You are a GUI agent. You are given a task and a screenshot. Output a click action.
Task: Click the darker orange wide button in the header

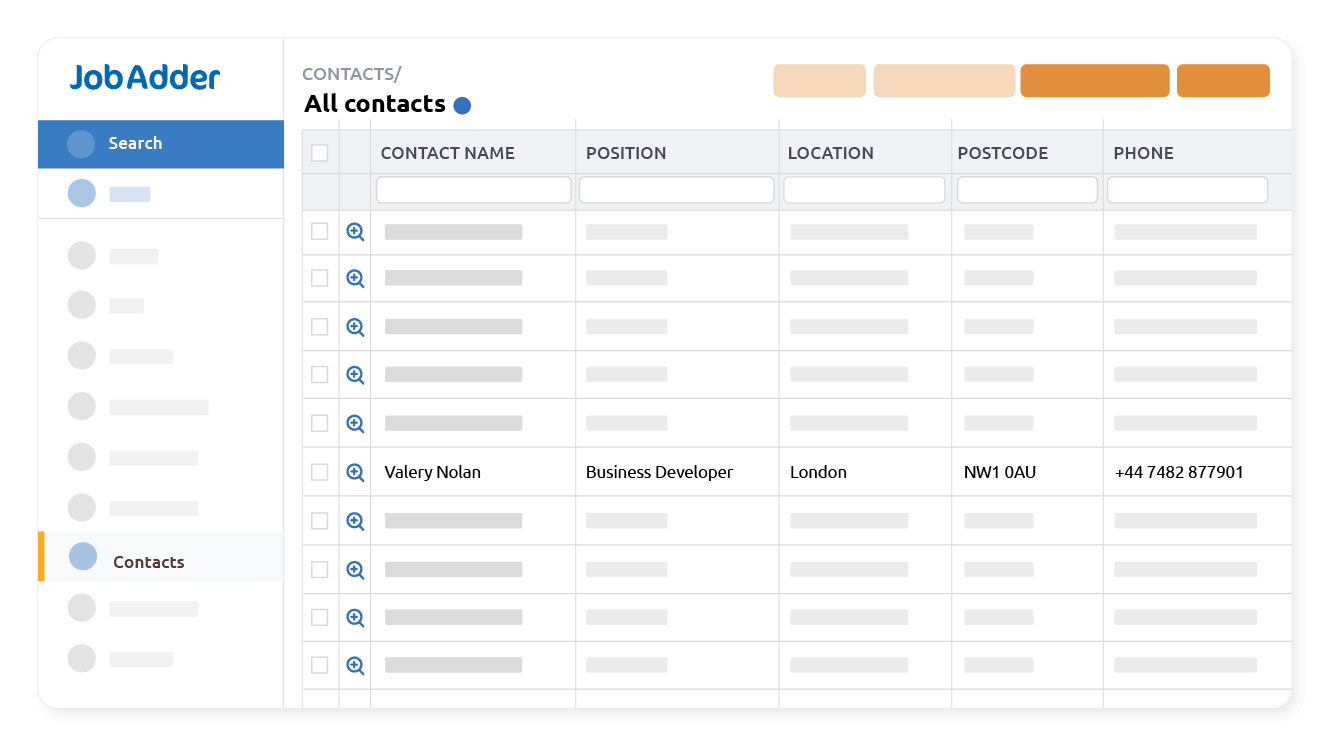click(1095, 80)
